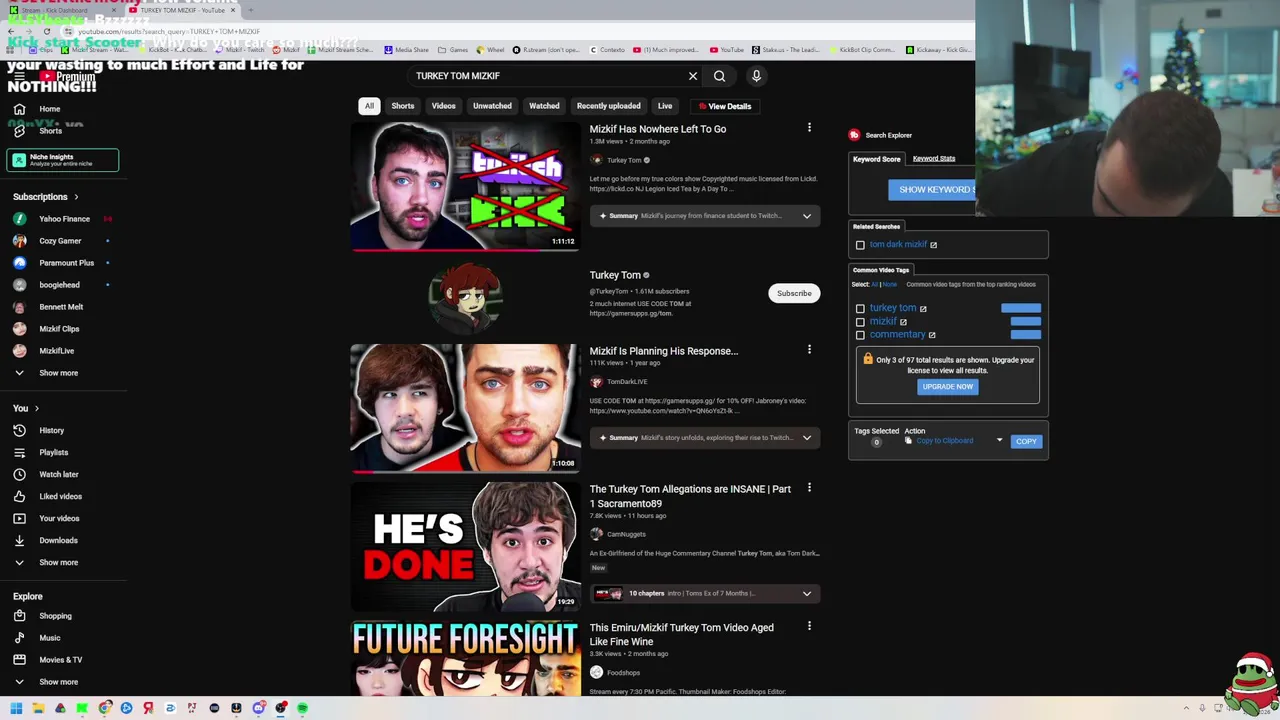Switch to Keyword Stats tab
Screen dimensions: 1280x720
tap(934, 158)
